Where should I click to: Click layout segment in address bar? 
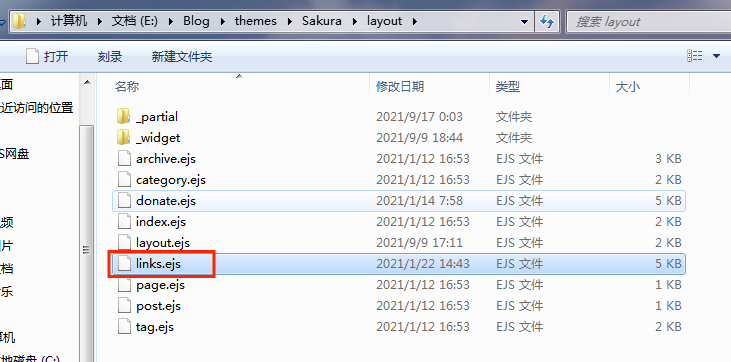[x=385, y=21]
